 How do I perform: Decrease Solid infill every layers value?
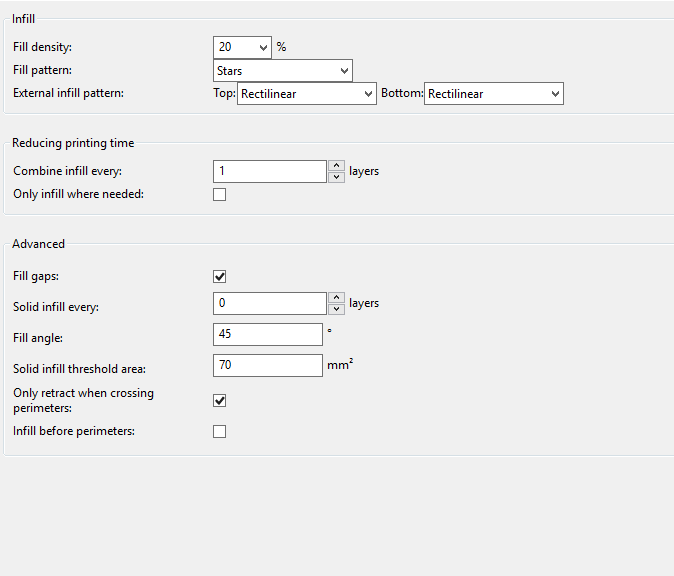[337, 309]
